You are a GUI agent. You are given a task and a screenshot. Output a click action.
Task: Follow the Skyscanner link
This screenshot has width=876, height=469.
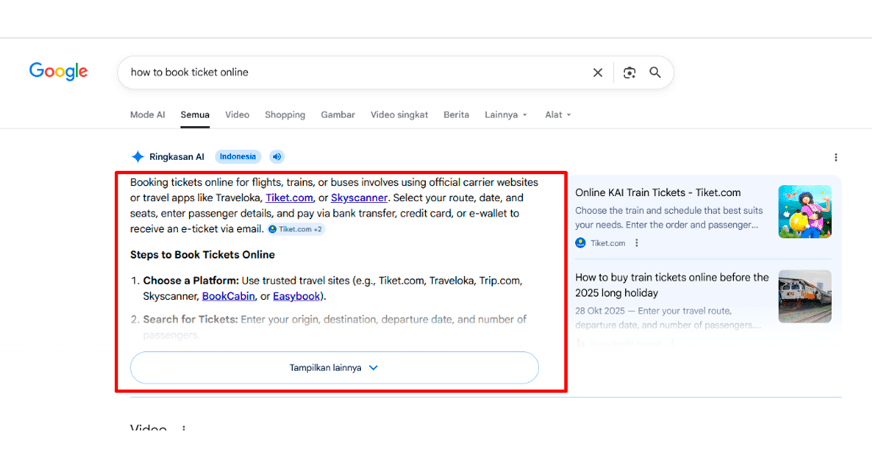point(359,198)
